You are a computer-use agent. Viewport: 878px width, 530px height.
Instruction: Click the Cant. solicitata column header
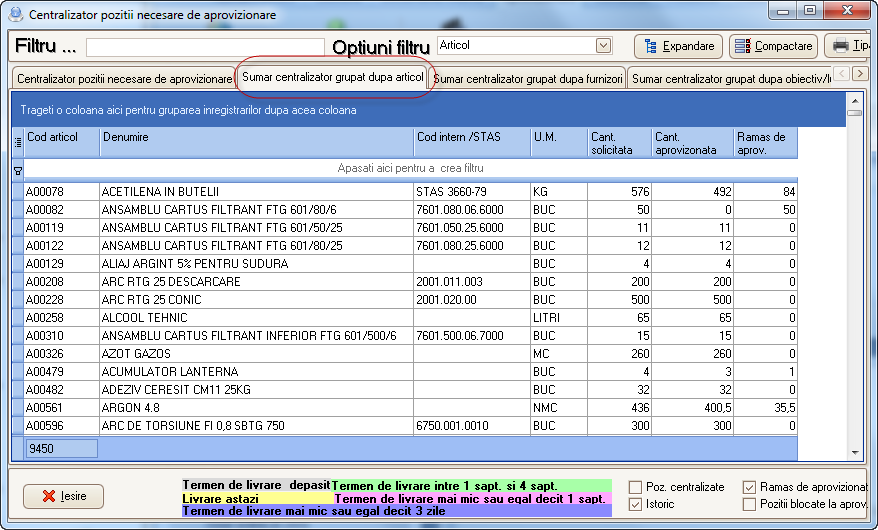point(620,143)
